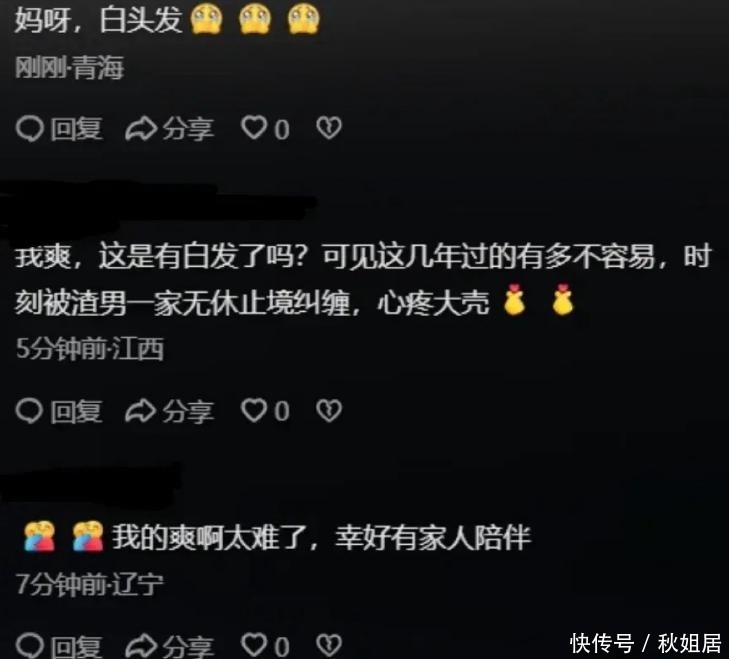Tap share arrow icon under Qinghai comment
Viewport: 729px width, 659px height.
141,129
